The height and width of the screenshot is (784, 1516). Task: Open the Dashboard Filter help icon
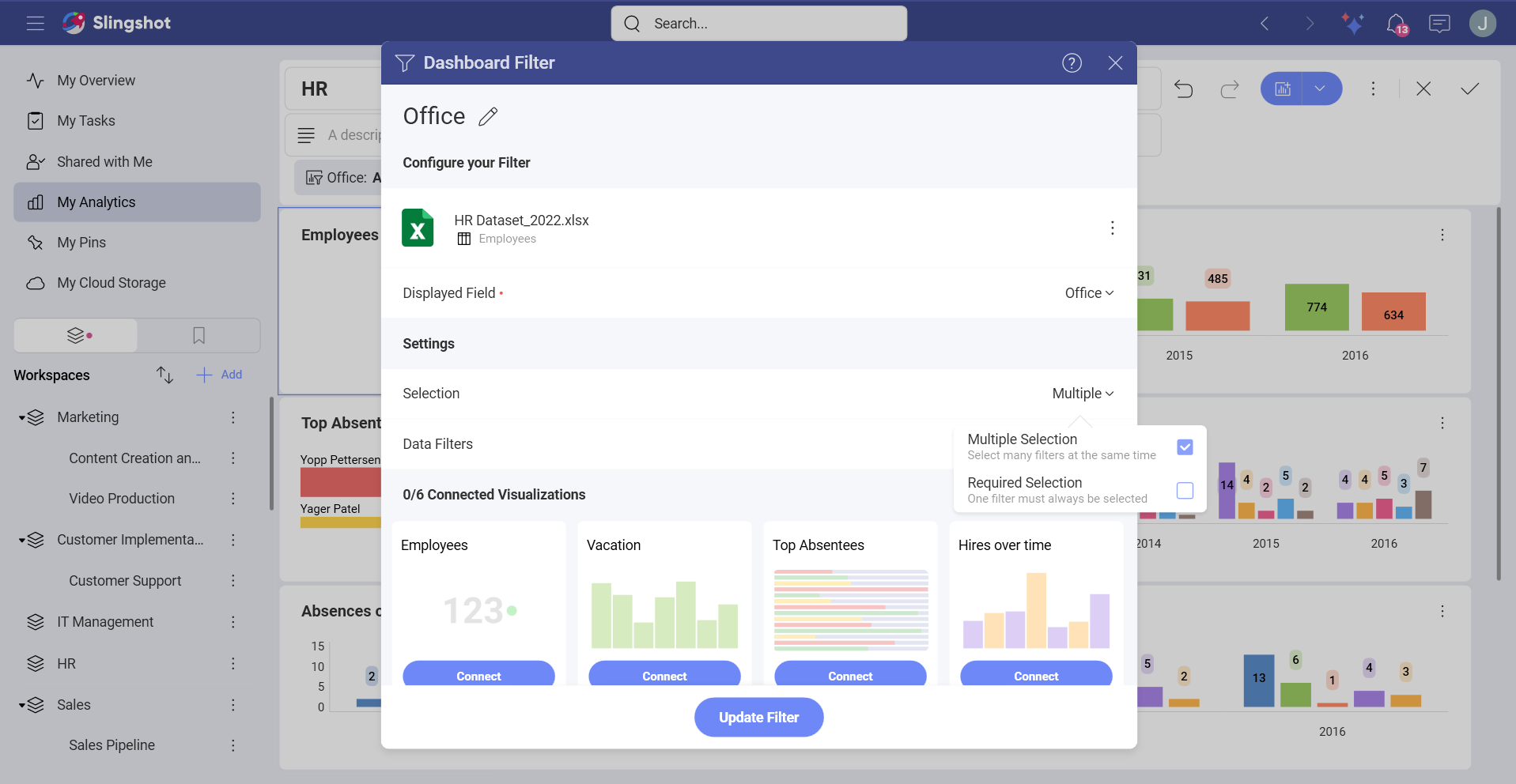pos(1072,63)
